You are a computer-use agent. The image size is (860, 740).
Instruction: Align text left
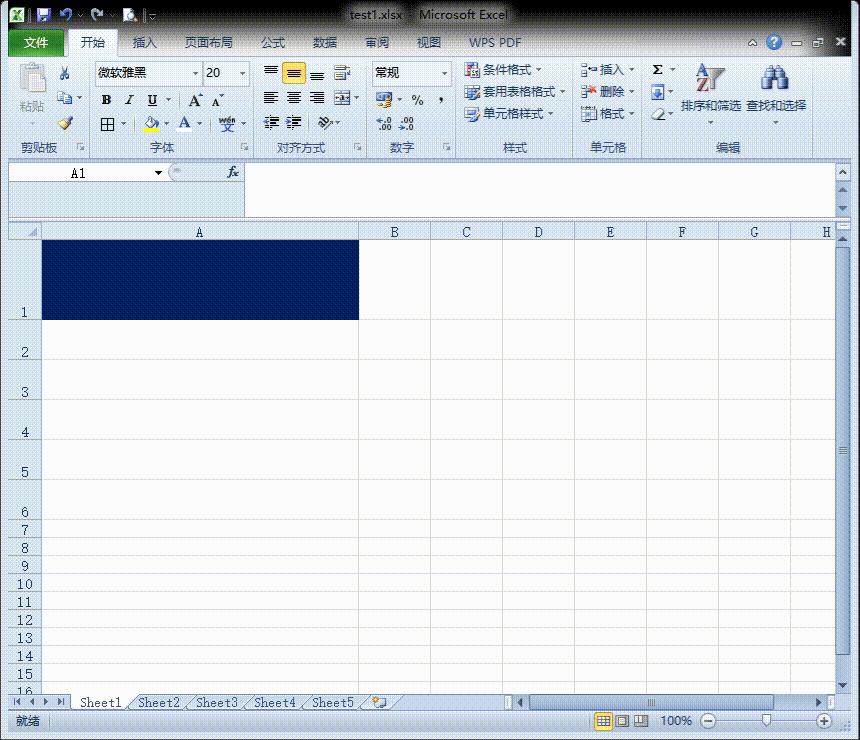coord(271,98)
